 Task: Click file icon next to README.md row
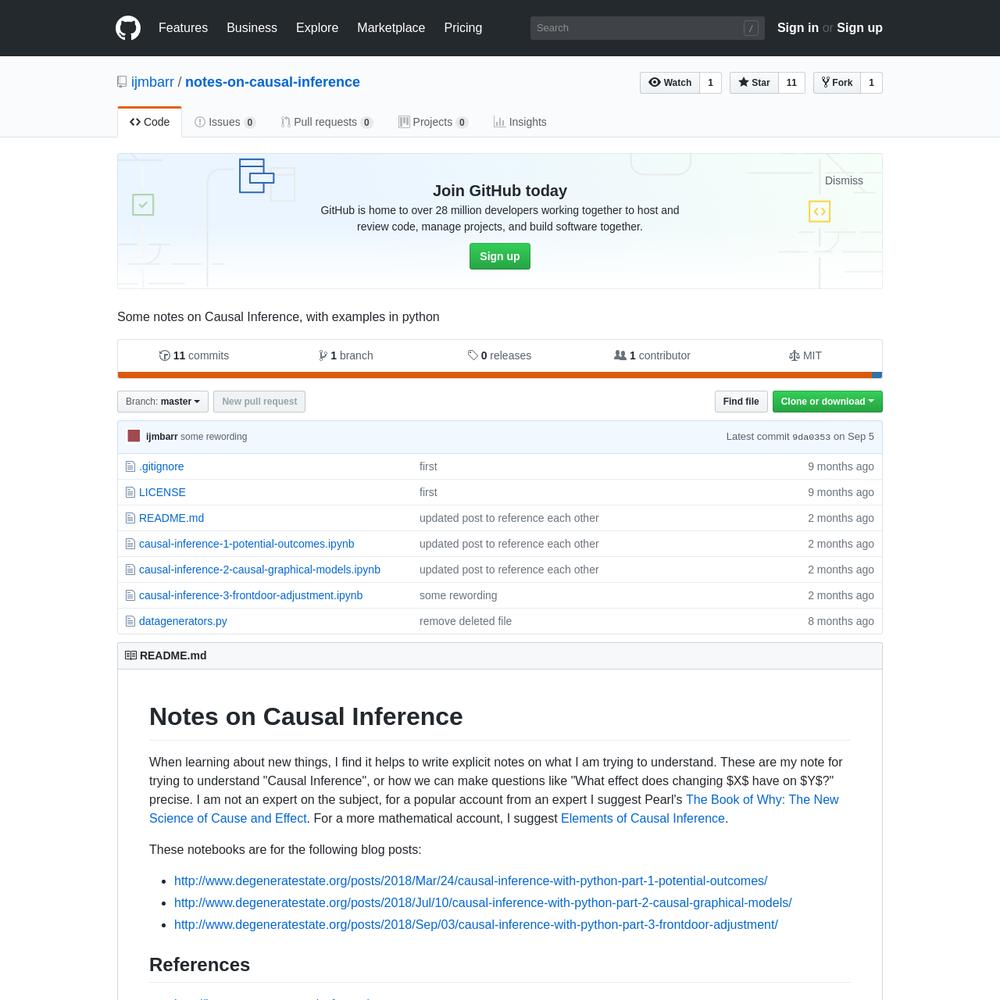tap(130, 518)
